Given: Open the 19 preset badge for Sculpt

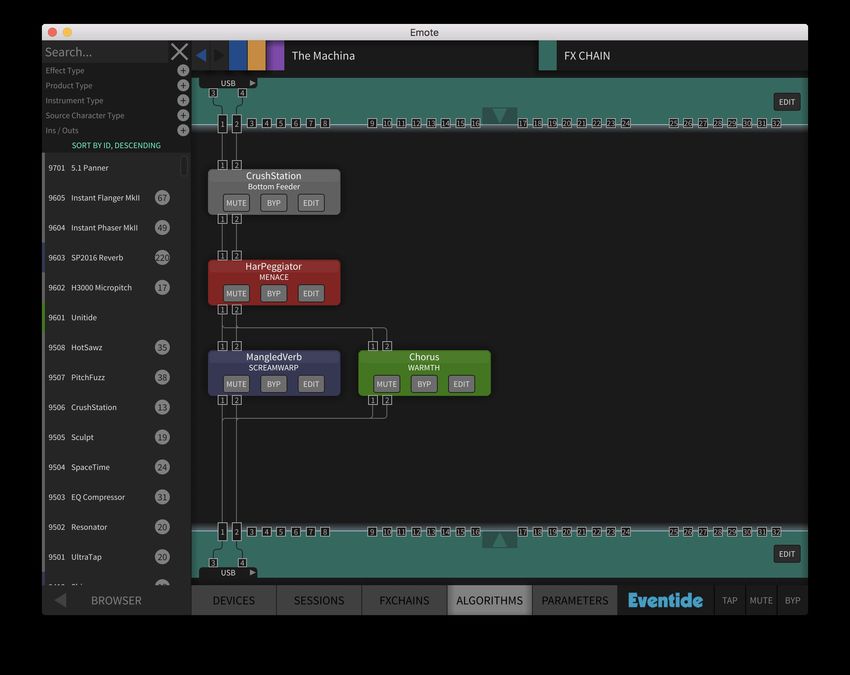Looking at the screenshot, I should 162,437.
